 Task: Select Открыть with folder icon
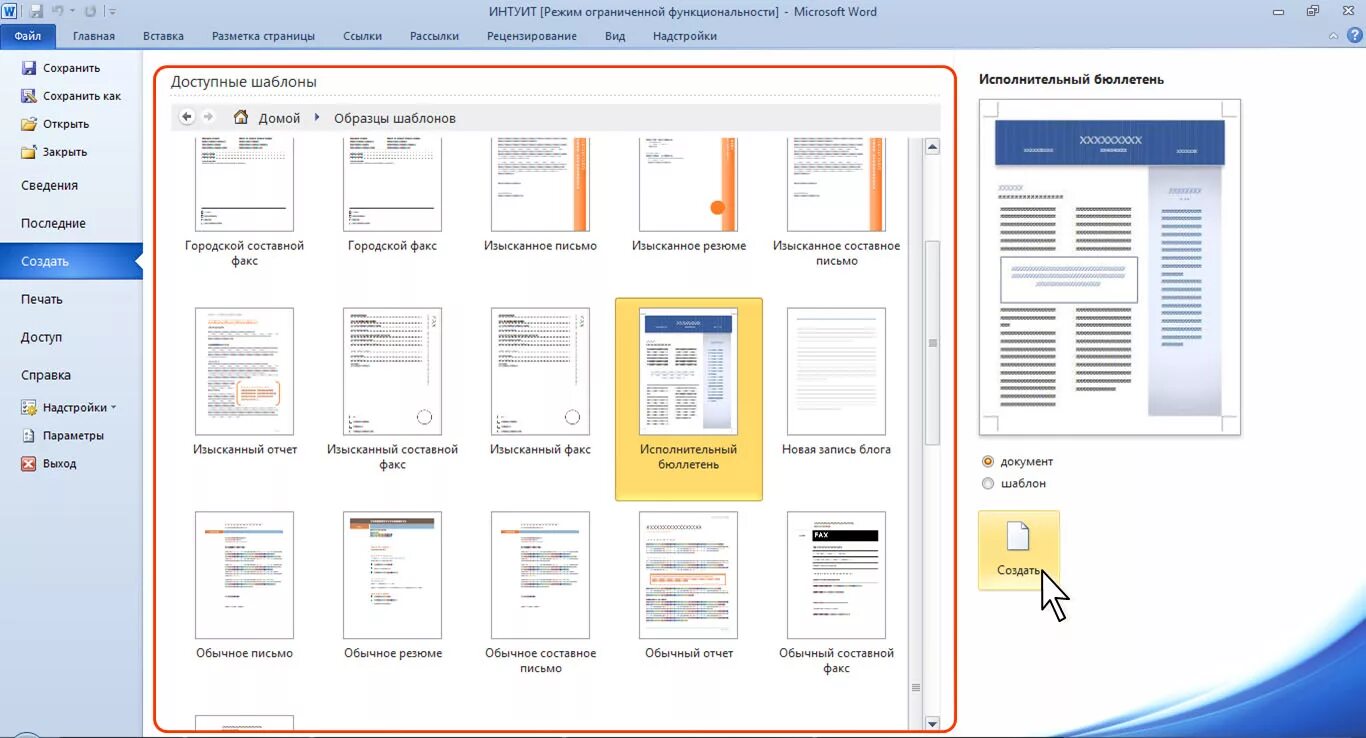(x=55, y=124)
